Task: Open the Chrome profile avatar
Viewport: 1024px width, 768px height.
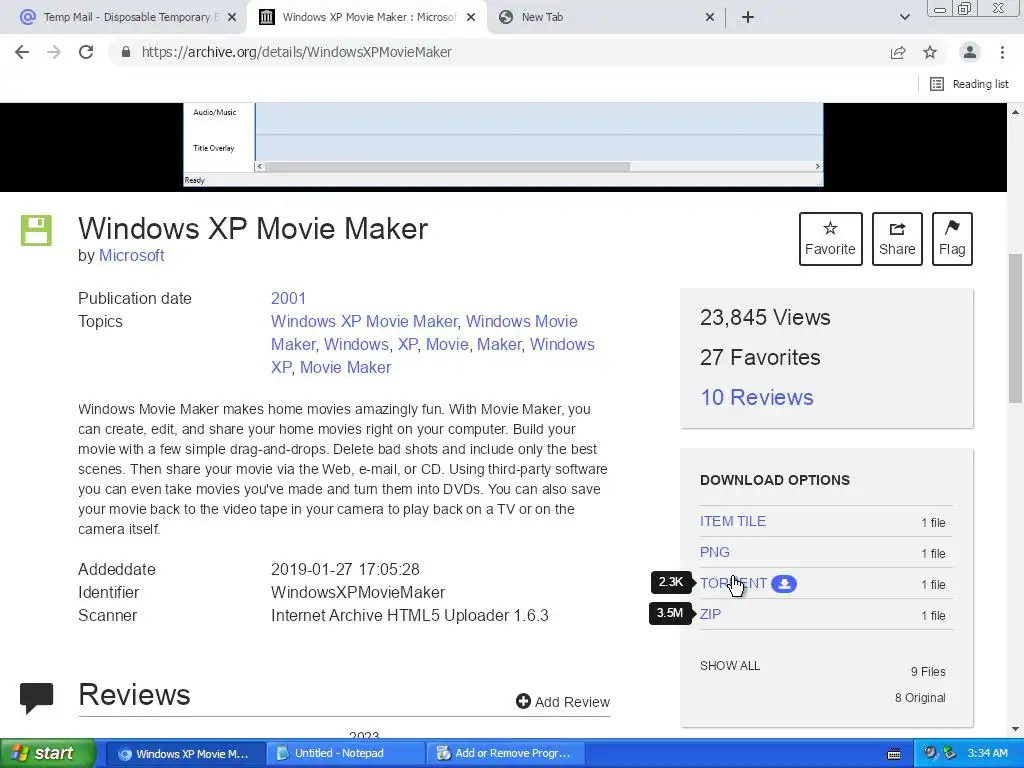Action: pyautogui.click(x=970, y=52)
